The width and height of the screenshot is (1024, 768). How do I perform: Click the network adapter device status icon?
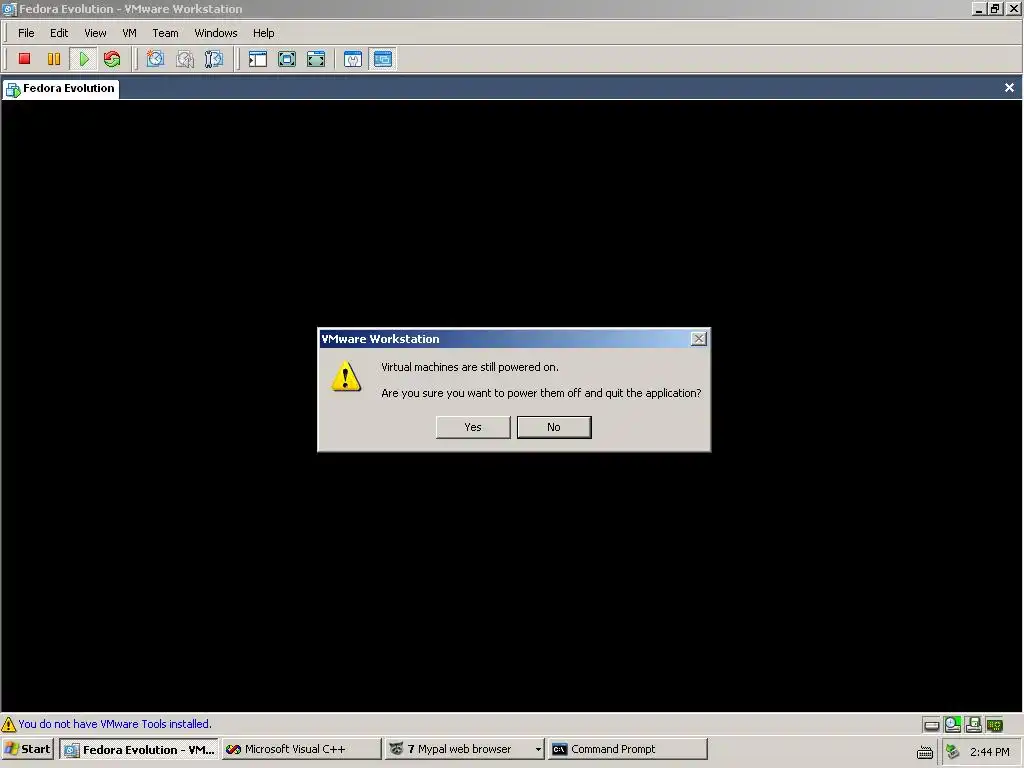coord(995,724)
